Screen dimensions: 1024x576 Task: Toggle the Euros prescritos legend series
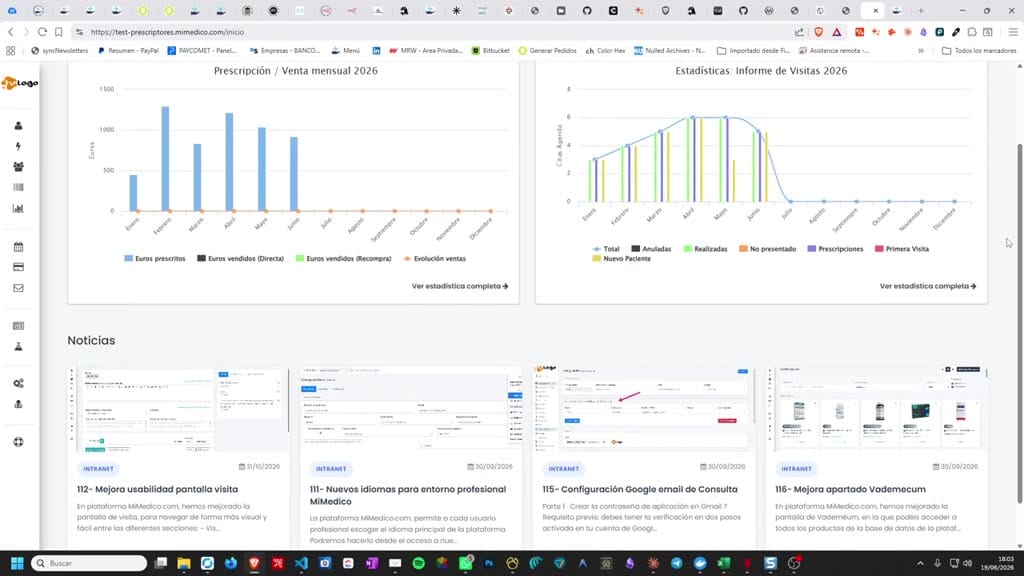[155, 259]
